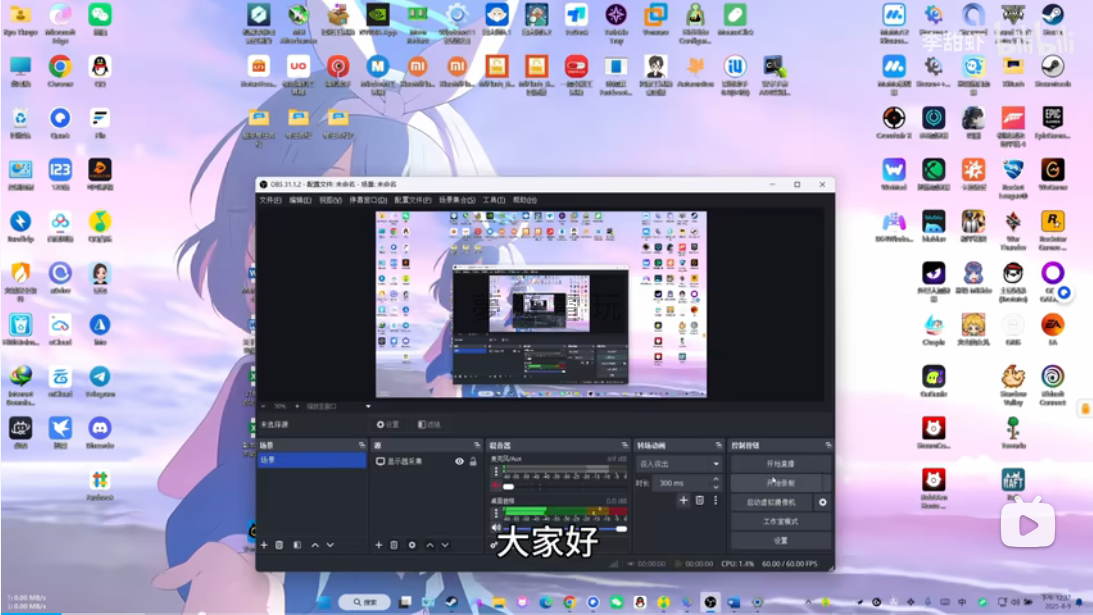Click the 工作室模式 button
The image size is (1093, 615).
coord(780,522)
